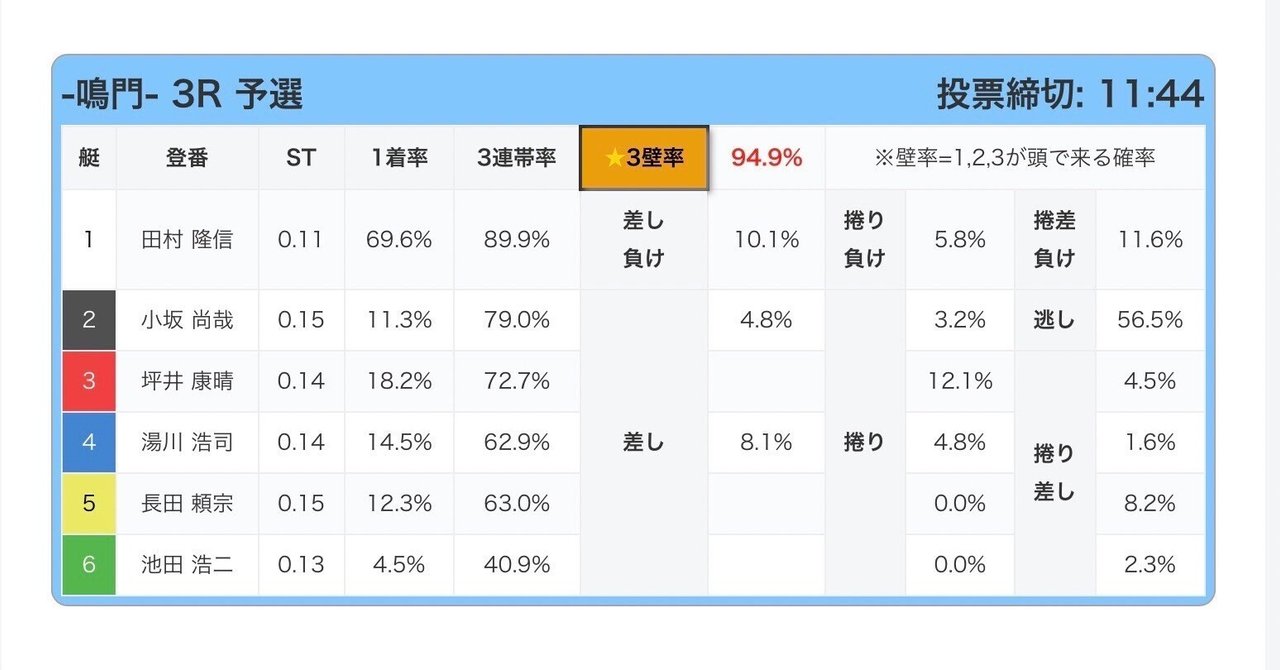Click the -鳴門- 3R 予選 title
Viewport: 1280px width, 670px height.
click(182, 95)
